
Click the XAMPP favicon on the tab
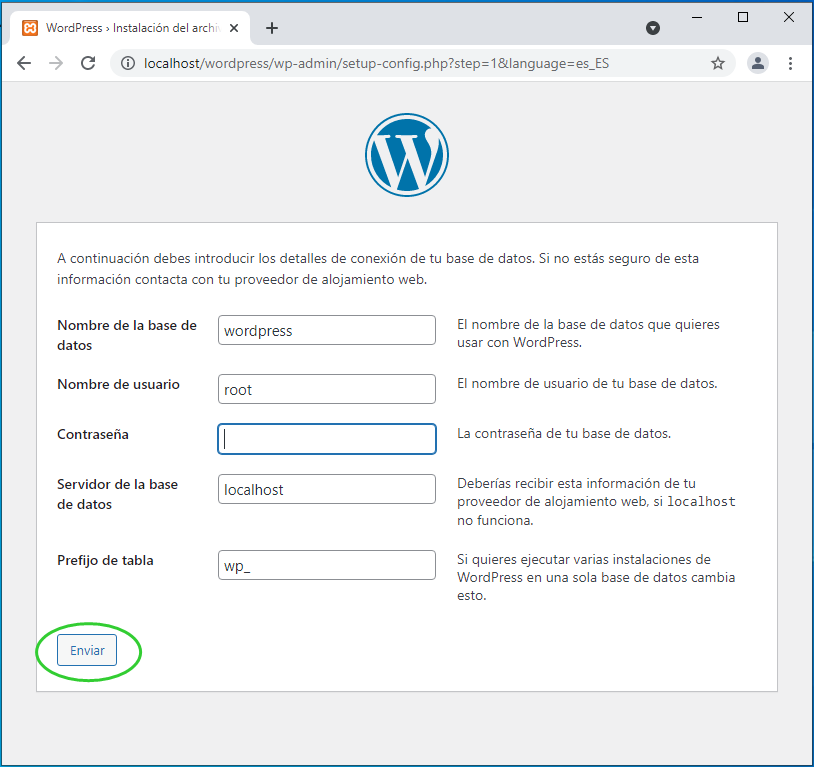30,28
